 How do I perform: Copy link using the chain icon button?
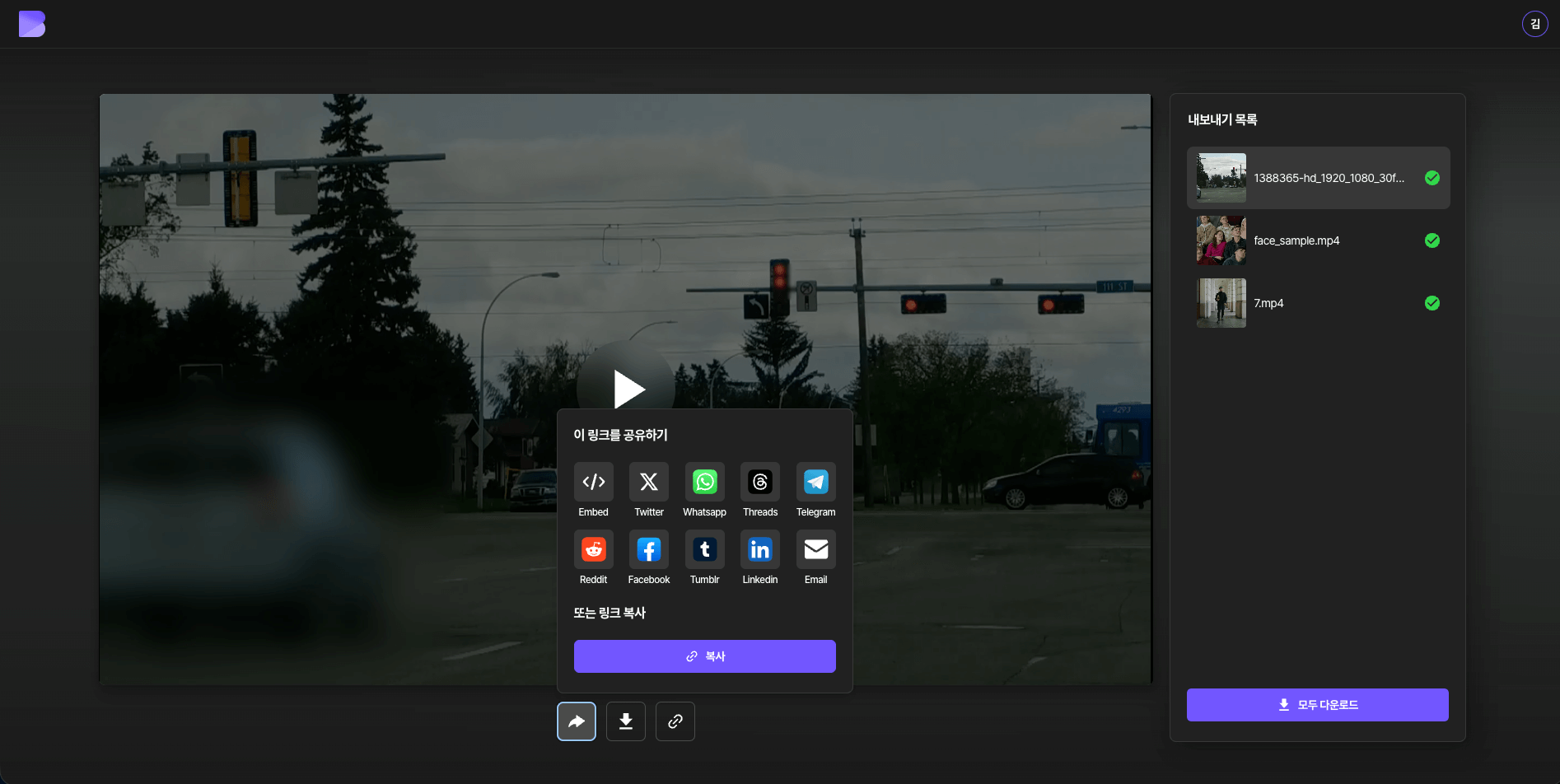[x=675, y=721]
